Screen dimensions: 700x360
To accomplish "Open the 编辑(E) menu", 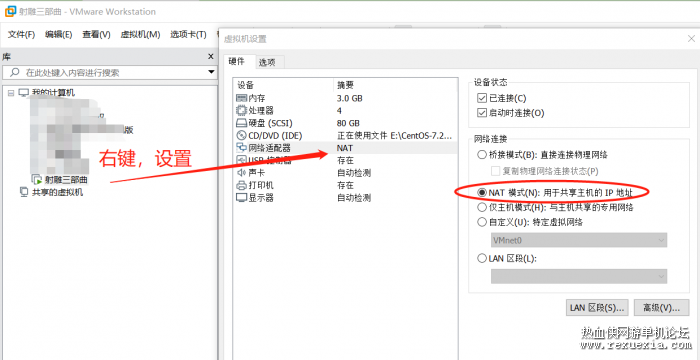I will tap(58, 34).
